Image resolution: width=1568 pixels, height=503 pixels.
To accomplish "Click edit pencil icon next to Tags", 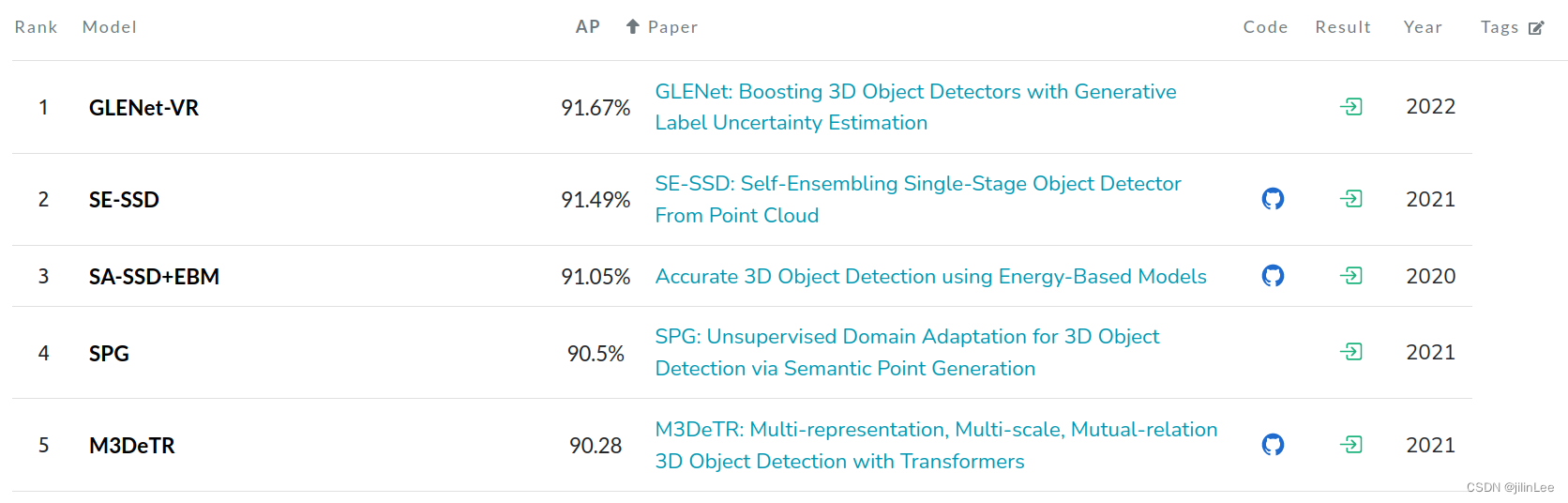I will tap(1536, 28).
